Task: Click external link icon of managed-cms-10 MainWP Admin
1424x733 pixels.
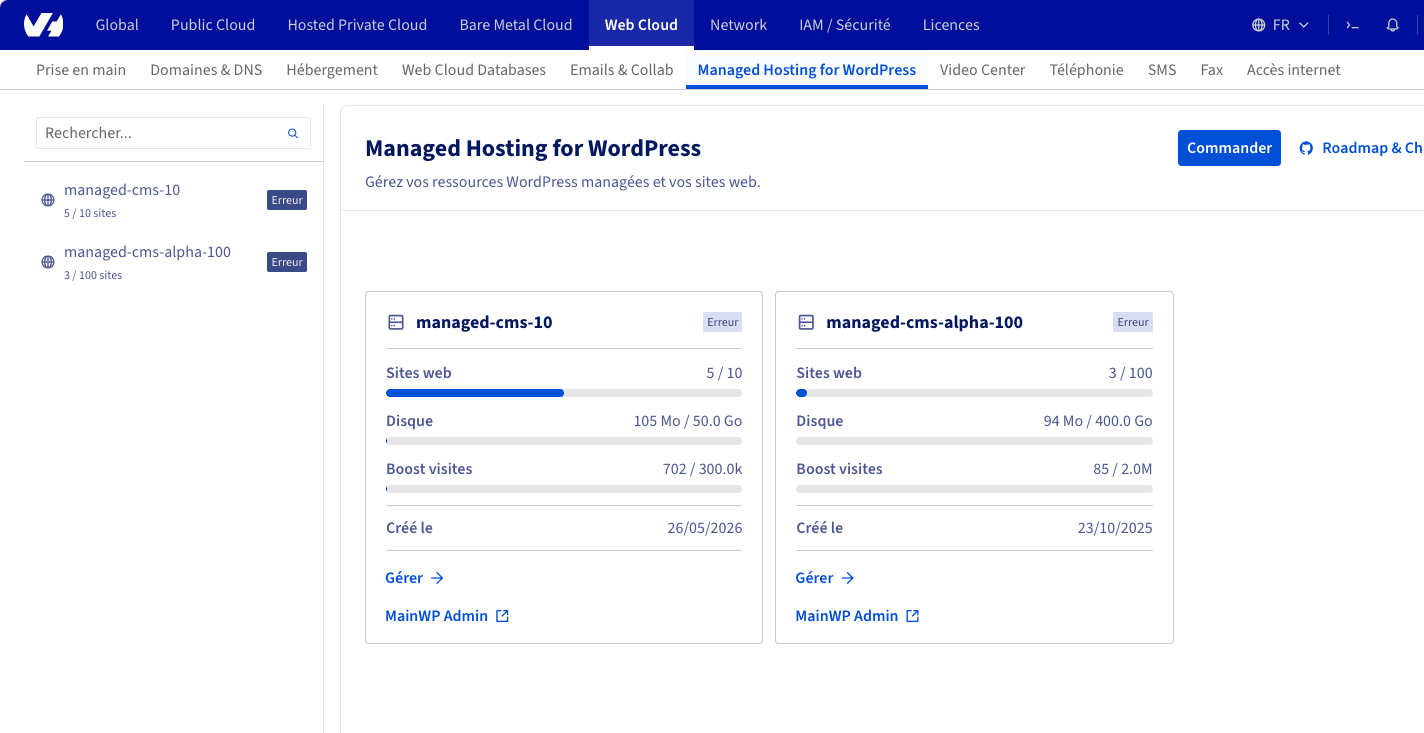Action: [503, 616]
